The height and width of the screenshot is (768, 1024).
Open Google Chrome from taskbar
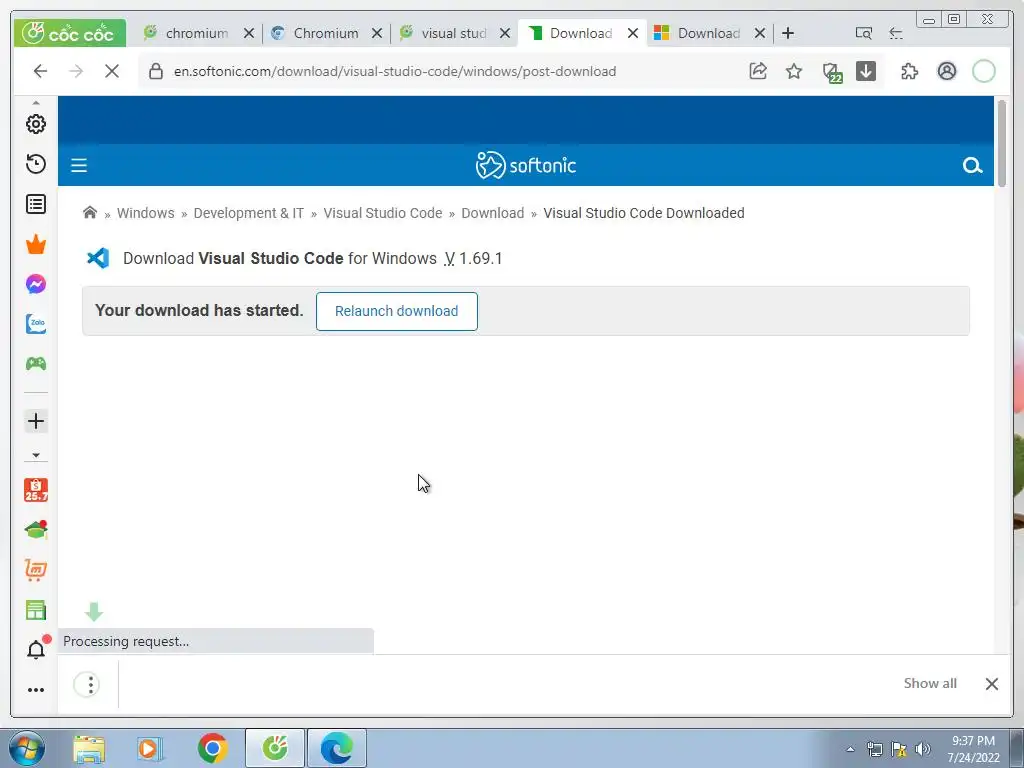212,748
